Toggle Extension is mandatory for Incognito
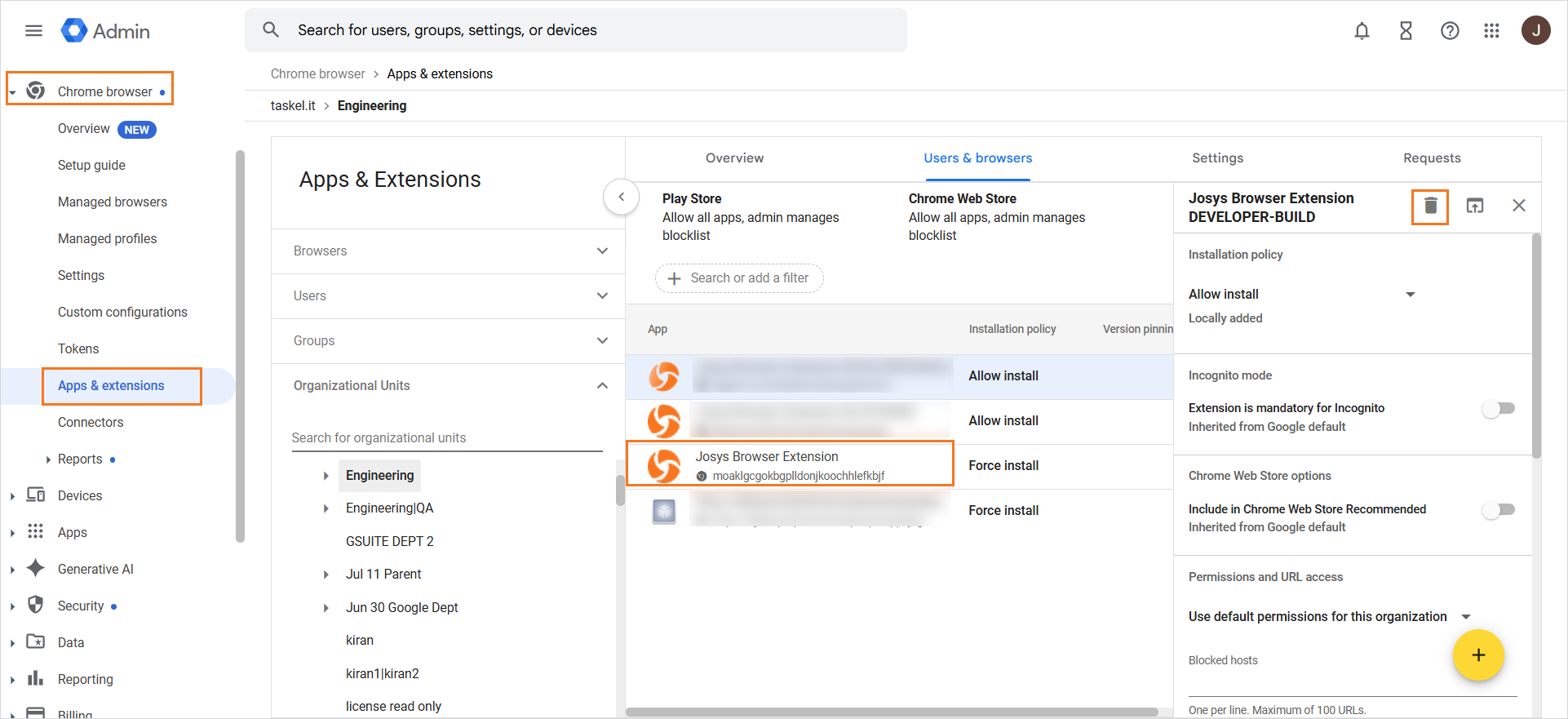Image resolution: width=1568 pixels, height=719 pixels. point(1499,408)
